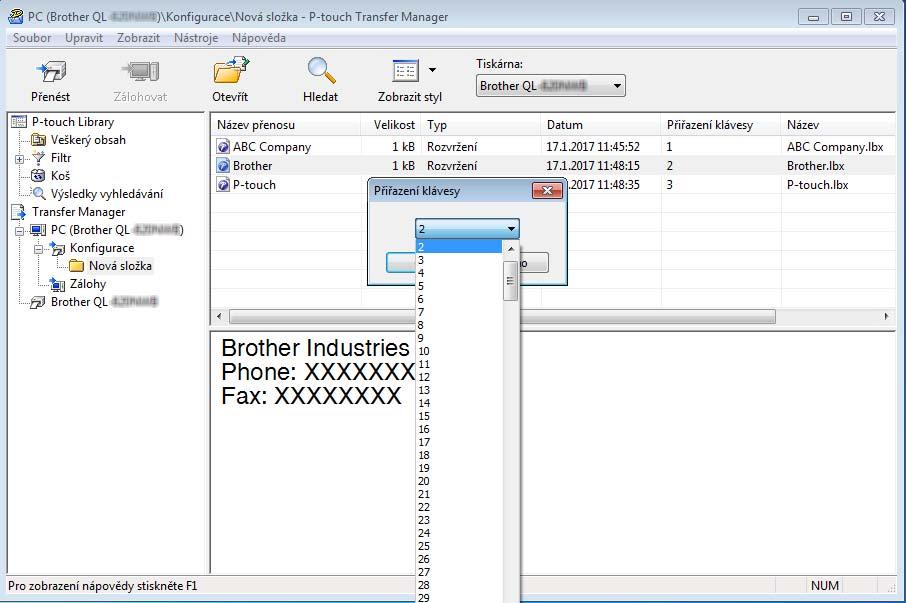
Task: Select P-touch.lbx file name cell
Action: pyautogui.click(x=817, y=185)
